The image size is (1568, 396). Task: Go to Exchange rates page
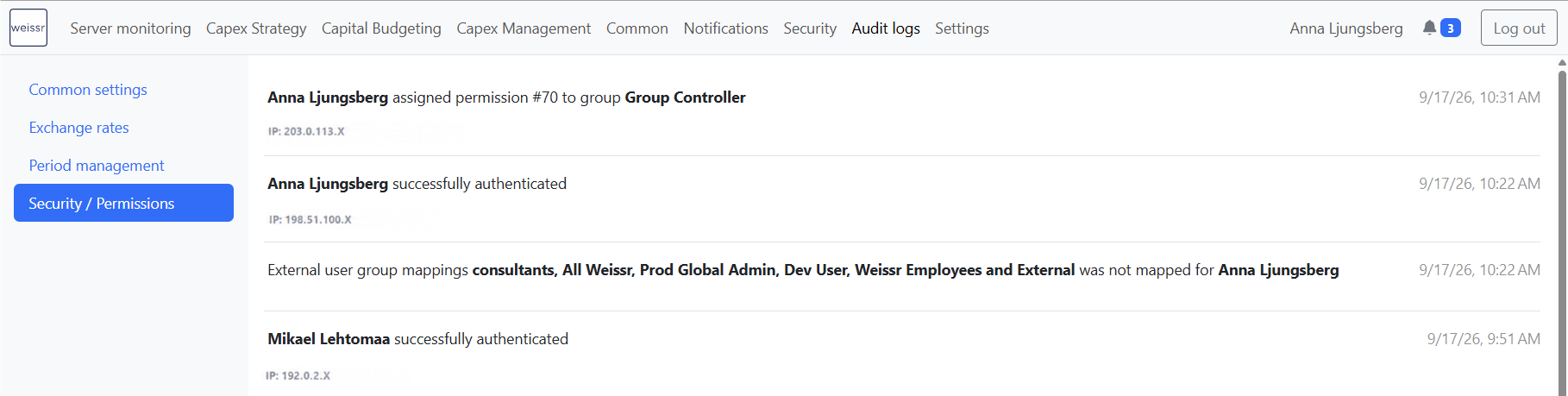[78, 128]
